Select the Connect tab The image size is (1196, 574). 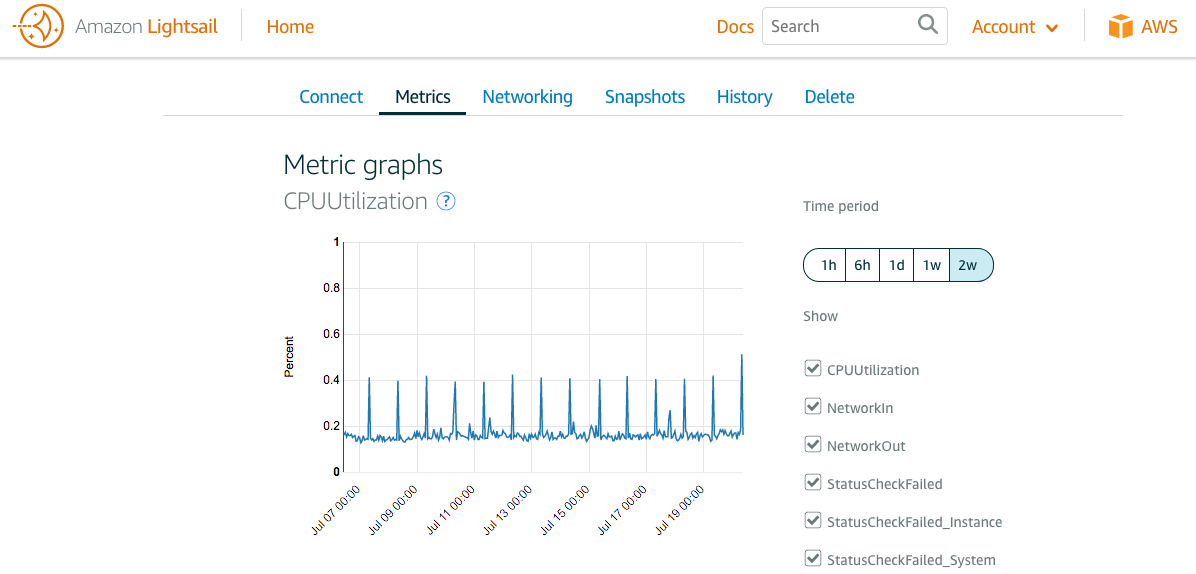tap(331, 97)
